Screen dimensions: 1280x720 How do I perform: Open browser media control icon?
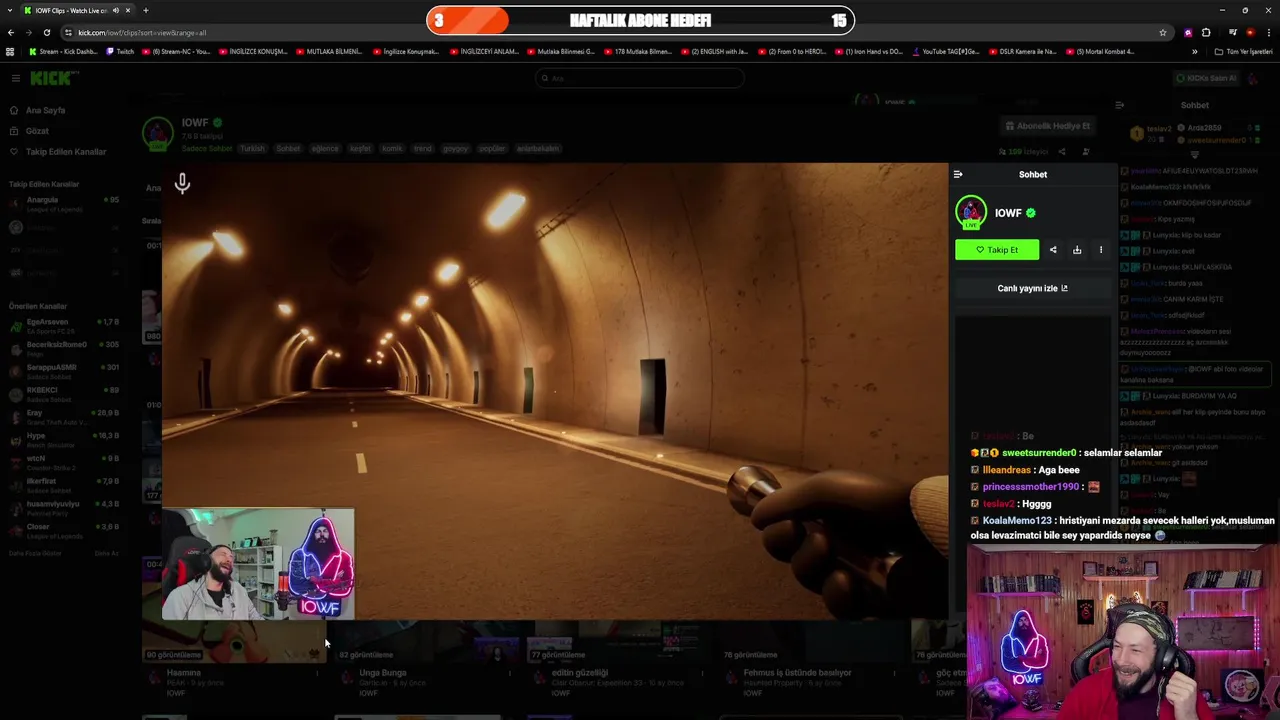point(1232,32)
